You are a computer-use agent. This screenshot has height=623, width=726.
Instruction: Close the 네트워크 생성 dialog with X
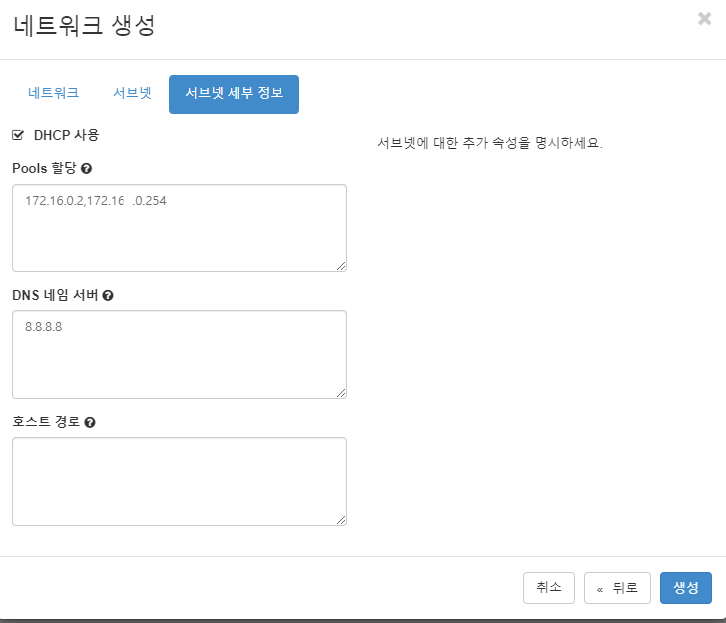pos(704,19)
